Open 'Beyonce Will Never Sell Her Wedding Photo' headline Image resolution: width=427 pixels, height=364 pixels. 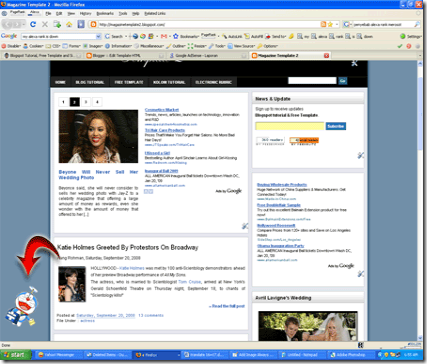pyautogui.click(x=98, y=175)
